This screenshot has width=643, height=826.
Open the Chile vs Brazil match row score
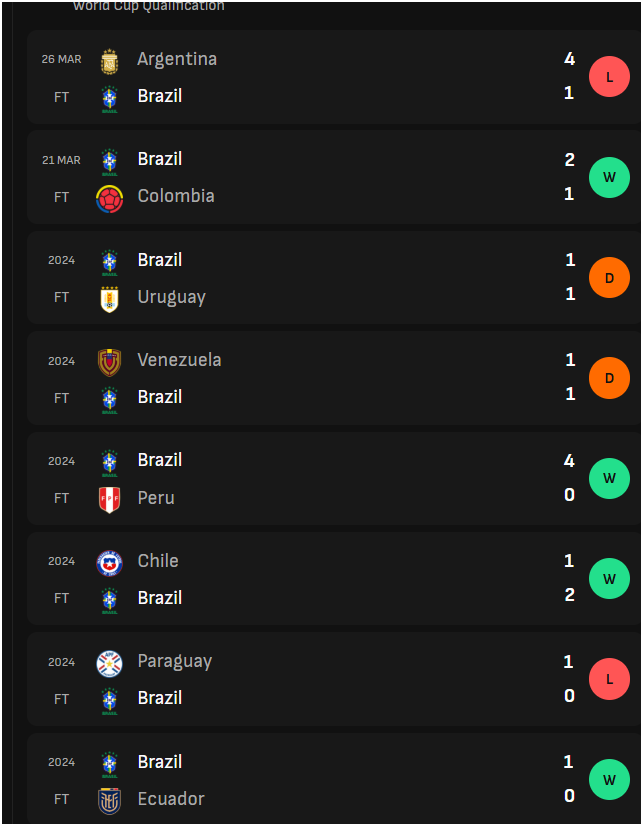click(569, 578)
